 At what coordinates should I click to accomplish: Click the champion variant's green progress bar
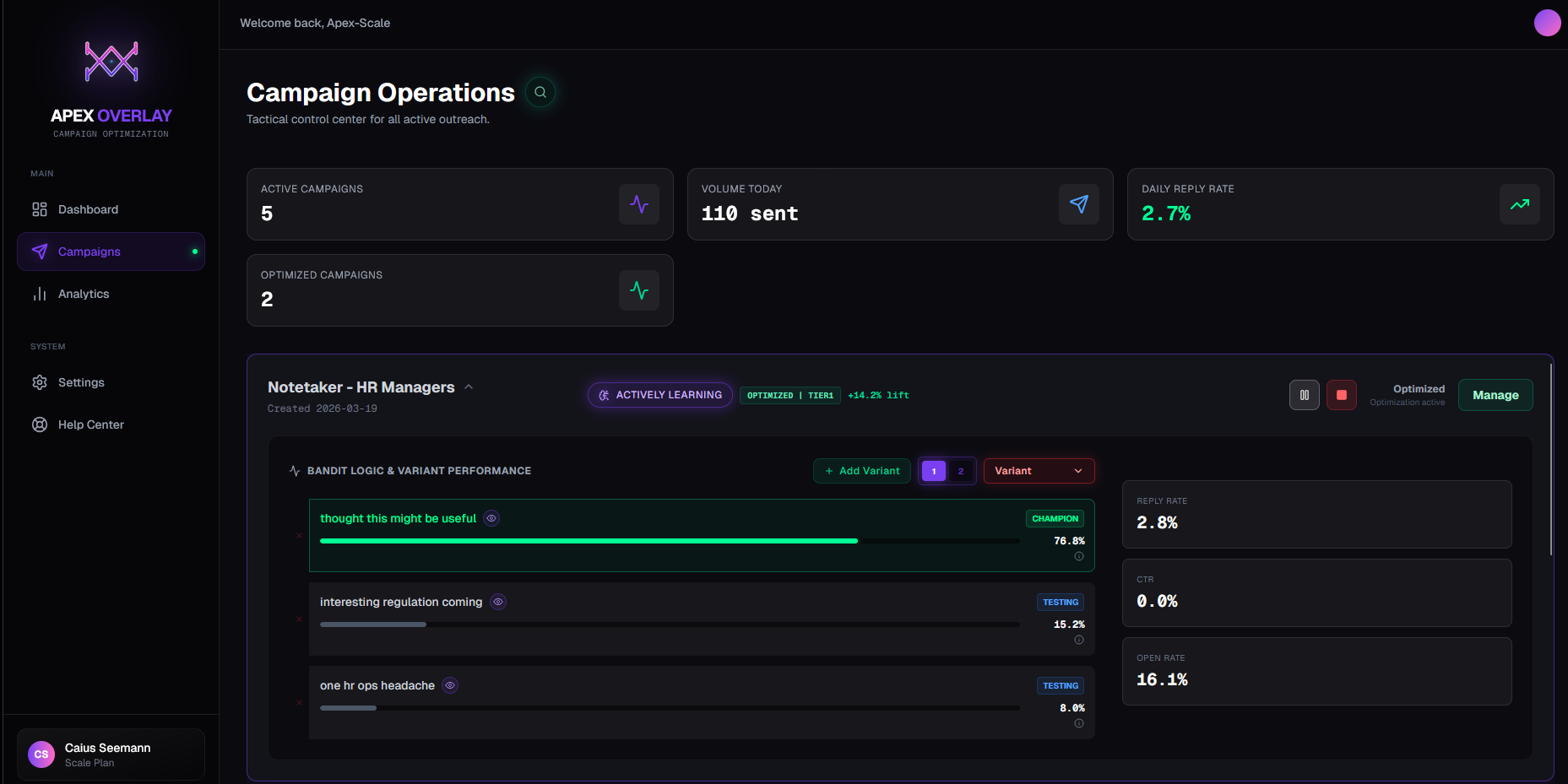[x=588, y=540]
